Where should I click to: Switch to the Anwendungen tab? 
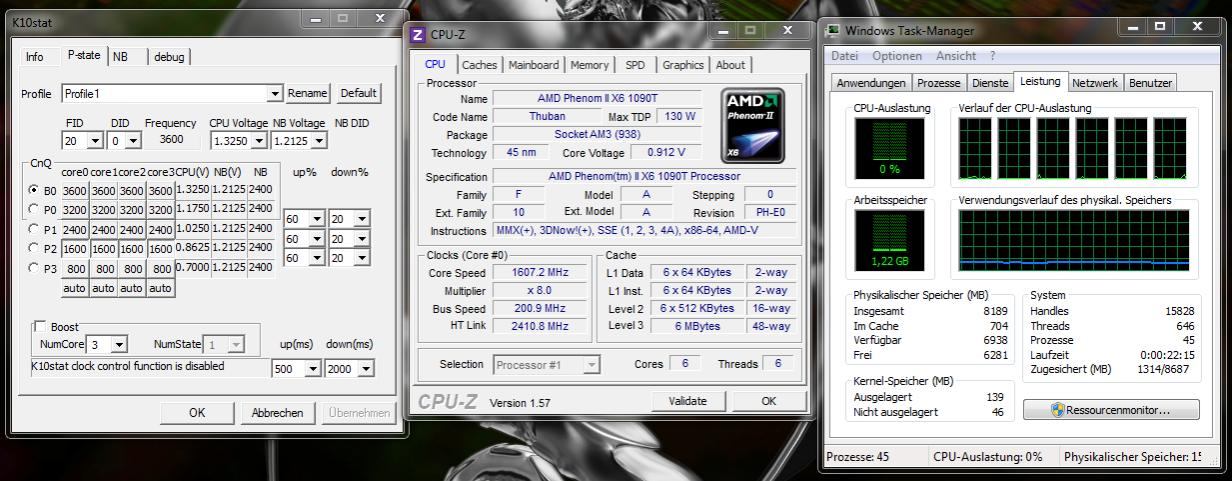point(872,83)
